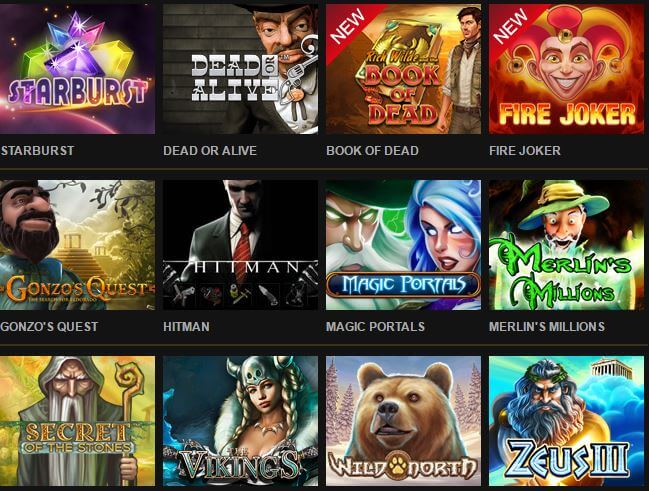Click the DEAD OR ALIVE text label
Viewport: 649px width, 491px height.
(x=210, y=151)
